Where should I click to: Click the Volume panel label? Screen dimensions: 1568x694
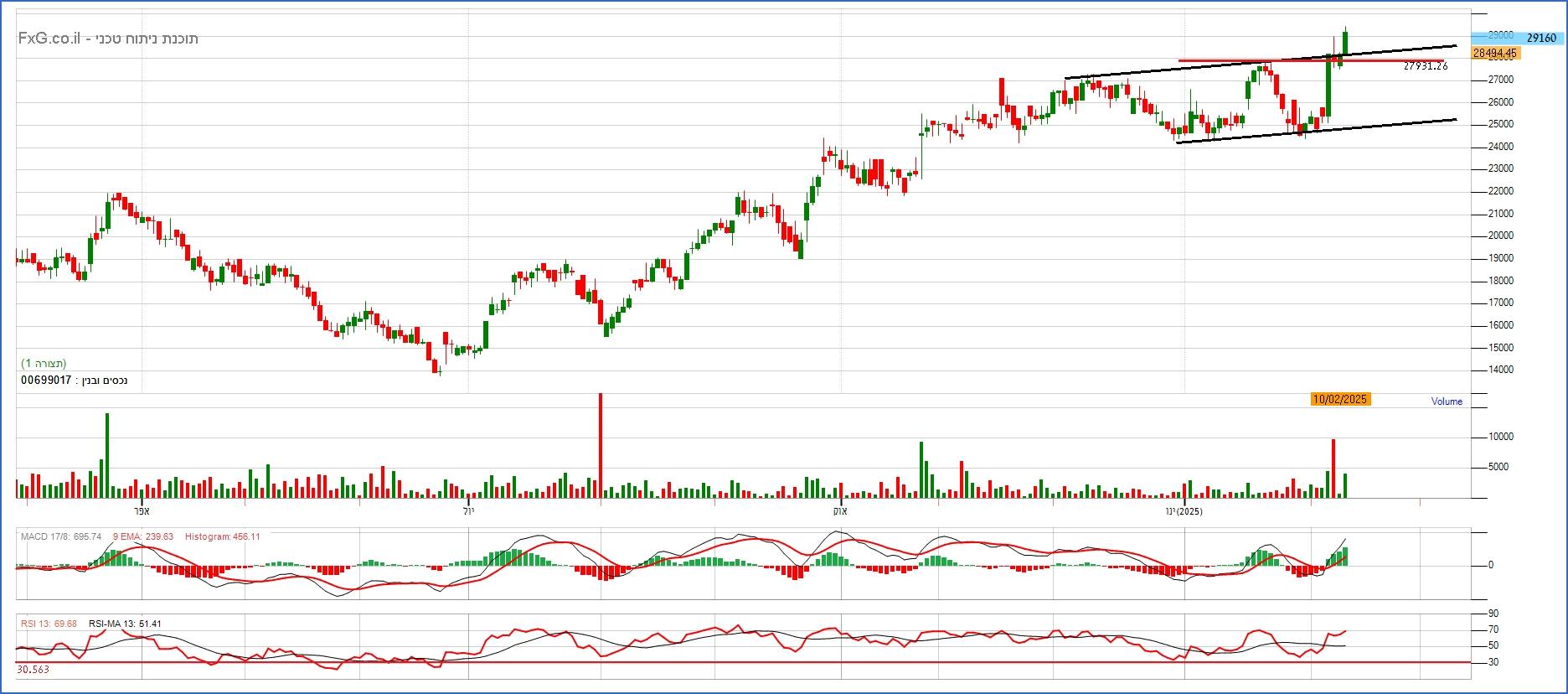point(1447,401)
